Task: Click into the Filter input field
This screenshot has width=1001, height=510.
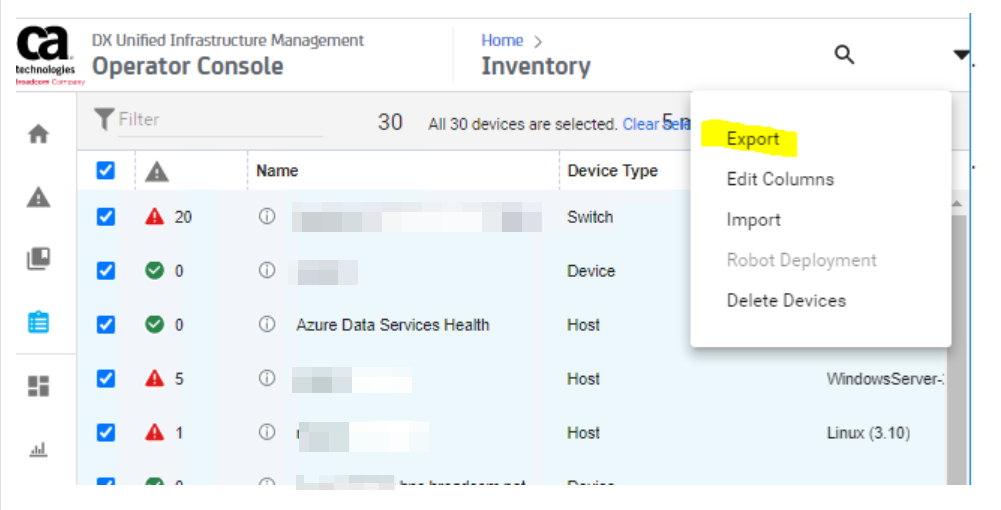Action: click(x=220, y=120)
